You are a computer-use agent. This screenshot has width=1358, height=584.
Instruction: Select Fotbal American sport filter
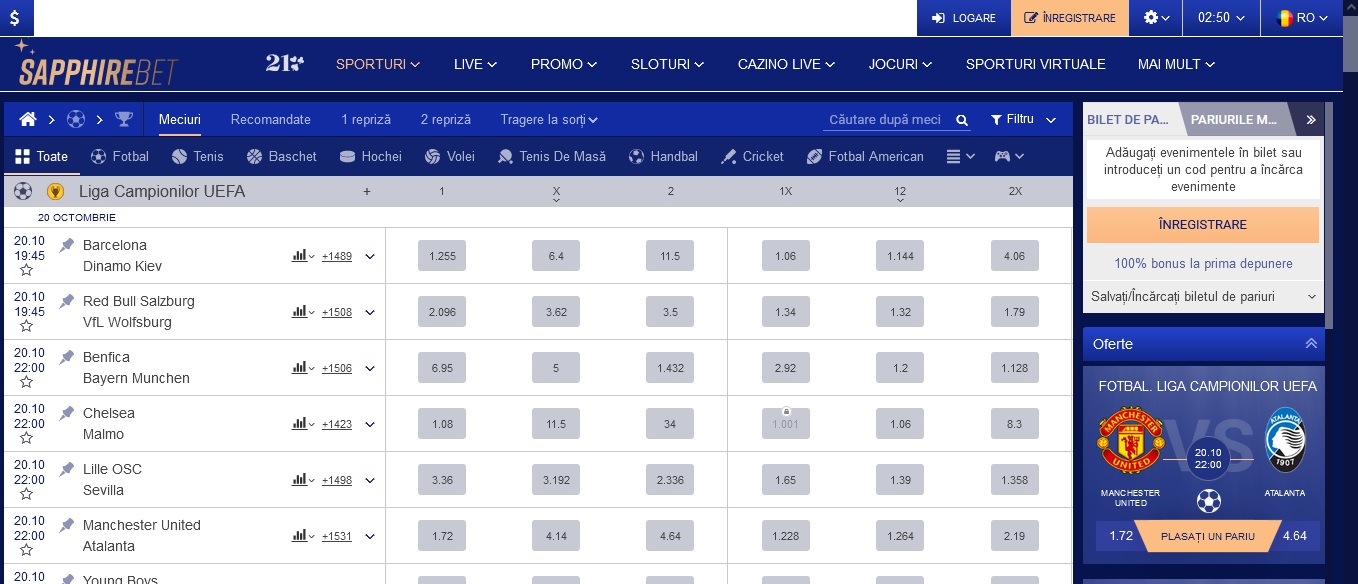click(865, 157)
